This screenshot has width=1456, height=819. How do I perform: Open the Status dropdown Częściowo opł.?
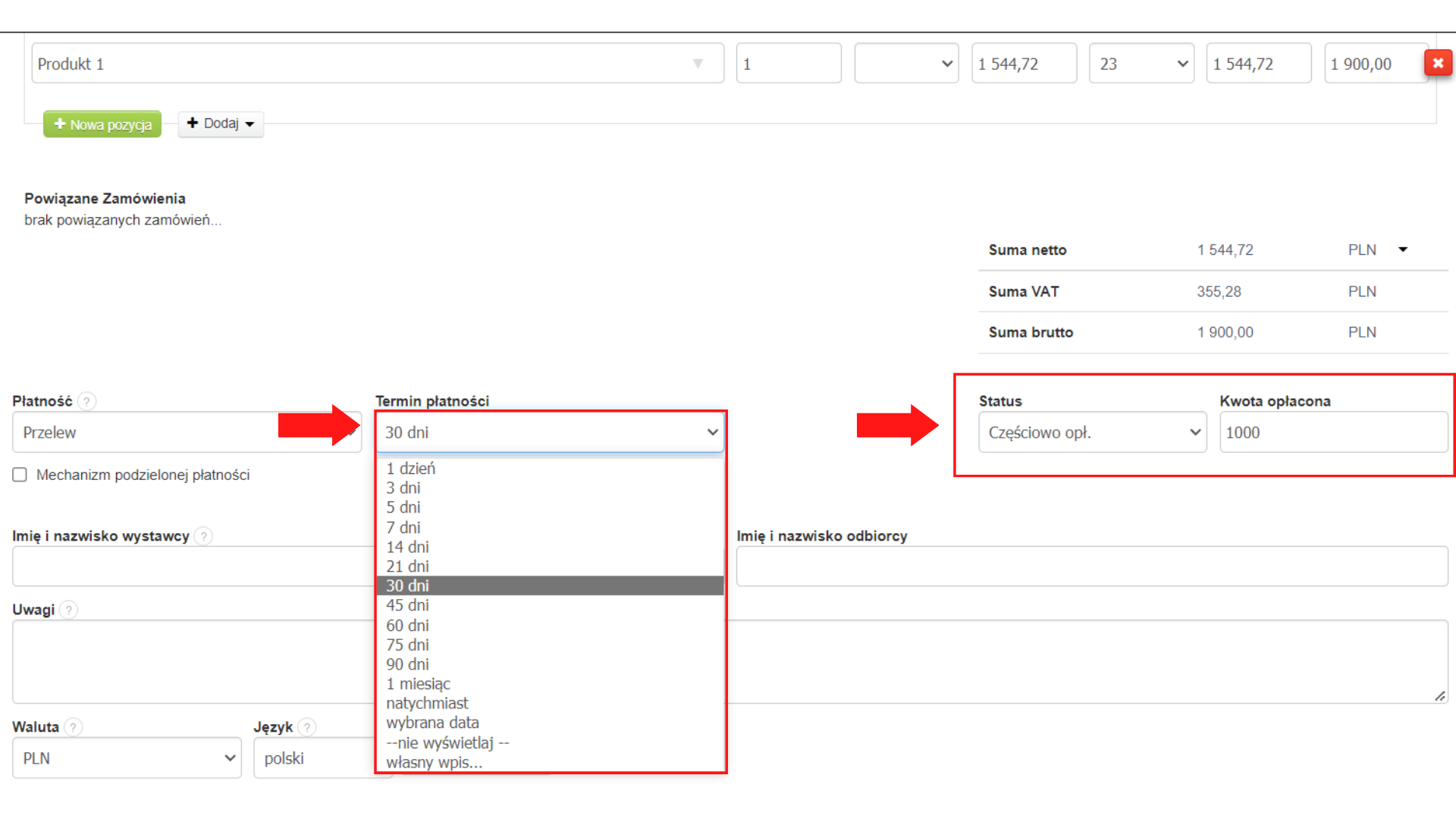[x=1092, y=432]
